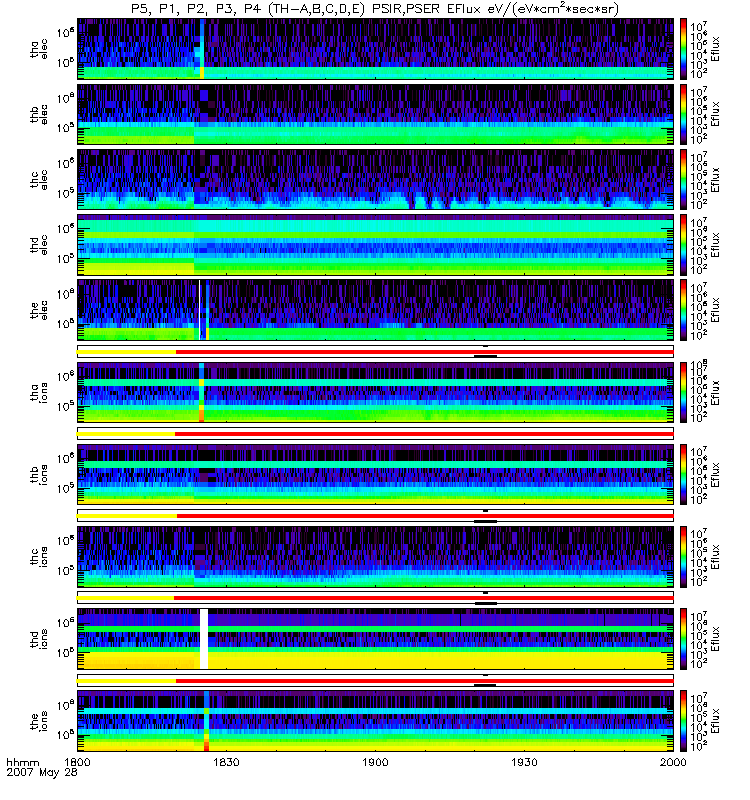Image resolution: width=750 pixels, height=800 pixels.
Task: Click the white data gap in thd ions
Action: 204,638
